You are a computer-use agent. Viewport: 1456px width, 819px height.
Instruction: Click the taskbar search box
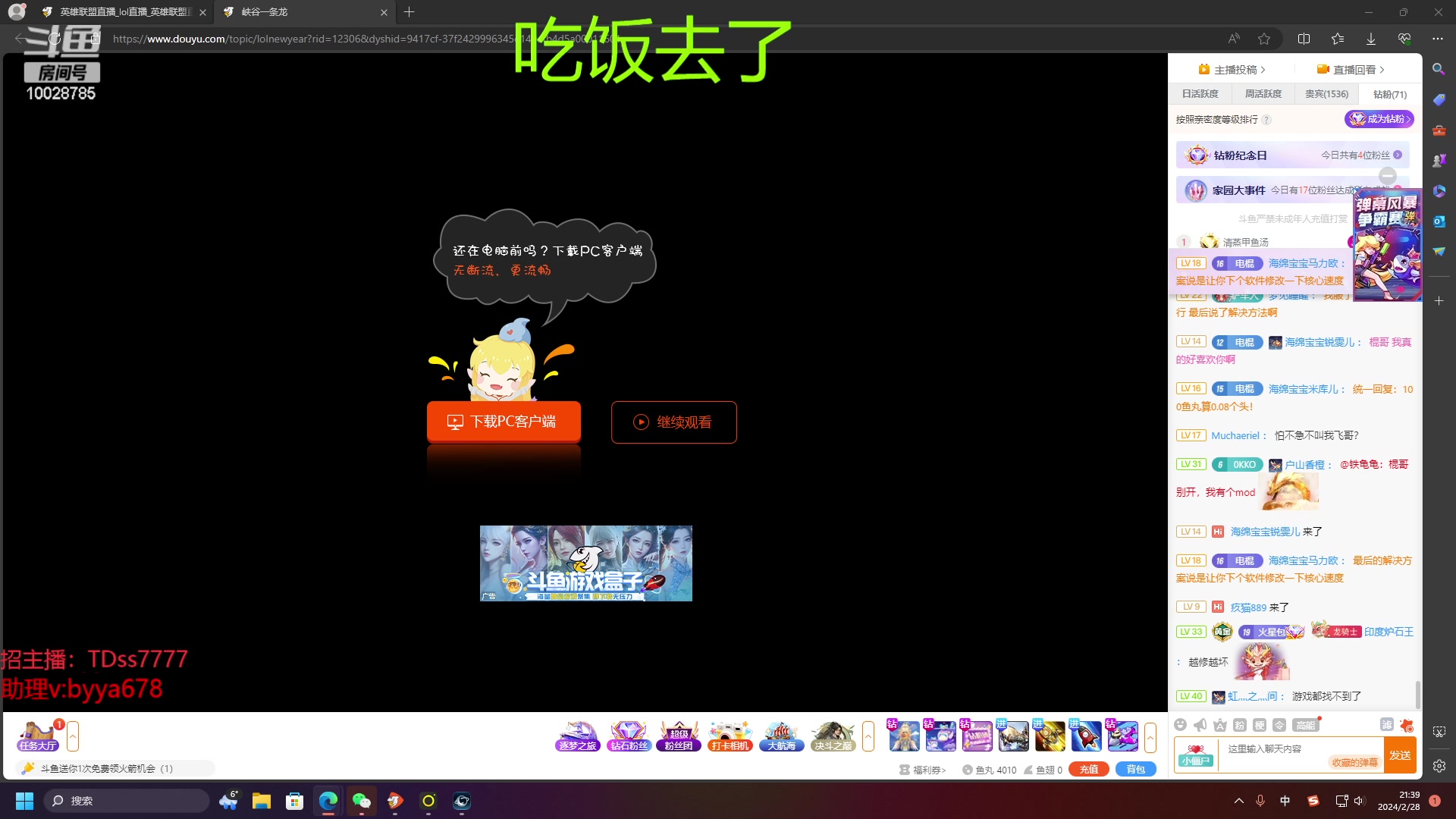tap(126, 801)
